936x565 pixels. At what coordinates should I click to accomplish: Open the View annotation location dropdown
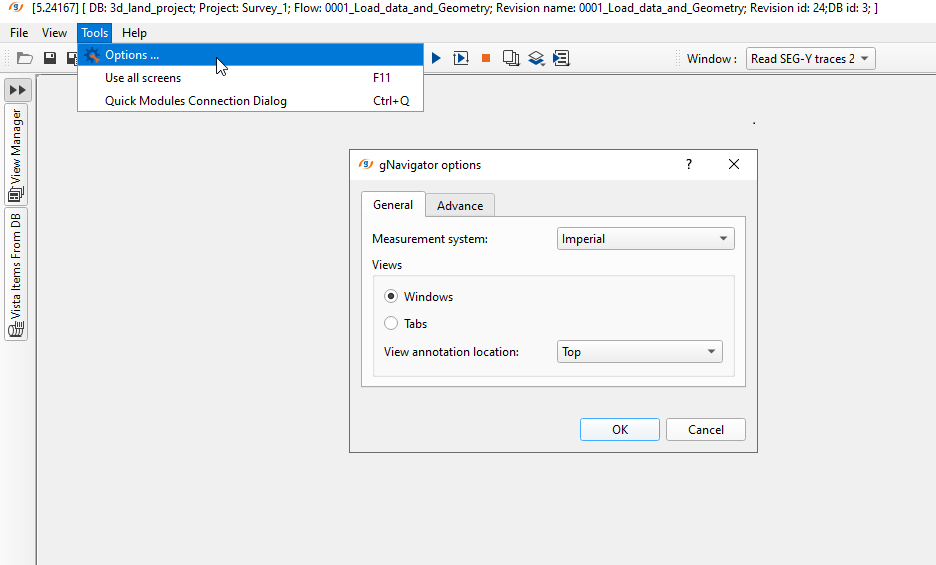(639, 352)
